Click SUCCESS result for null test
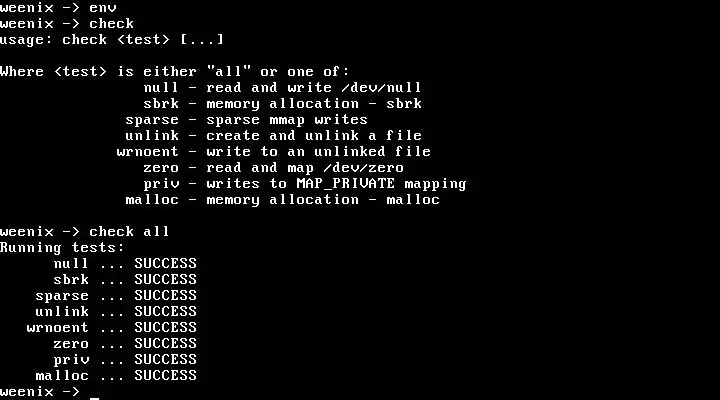 165,264
